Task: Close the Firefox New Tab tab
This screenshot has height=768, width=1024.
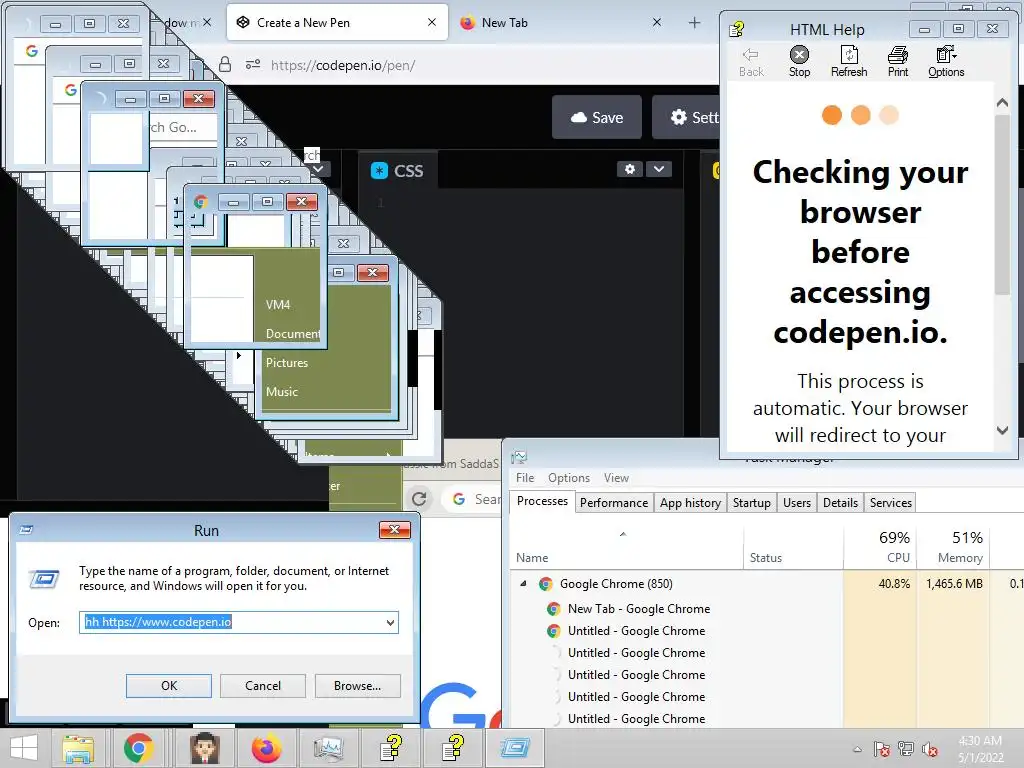Action: pos(657,22)
